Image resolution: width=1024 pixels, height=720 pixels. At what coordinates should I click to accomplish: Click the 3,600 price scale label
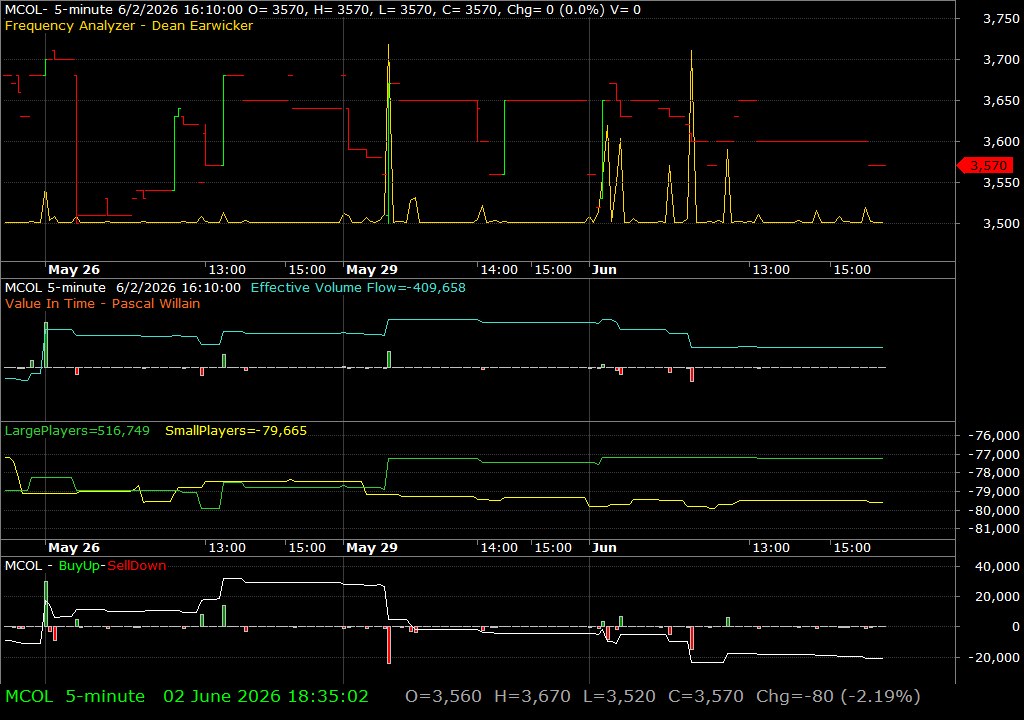pyautogui.click(x=1001, y=141)
